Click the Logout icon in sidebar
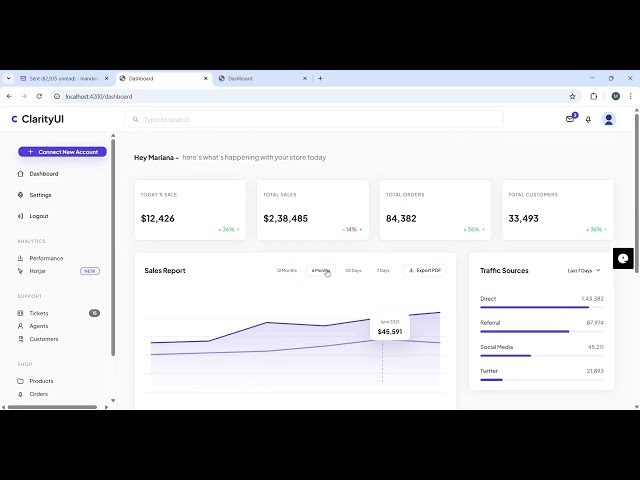The width and height of the screenshot is (640, 480). tap(20, 216)
